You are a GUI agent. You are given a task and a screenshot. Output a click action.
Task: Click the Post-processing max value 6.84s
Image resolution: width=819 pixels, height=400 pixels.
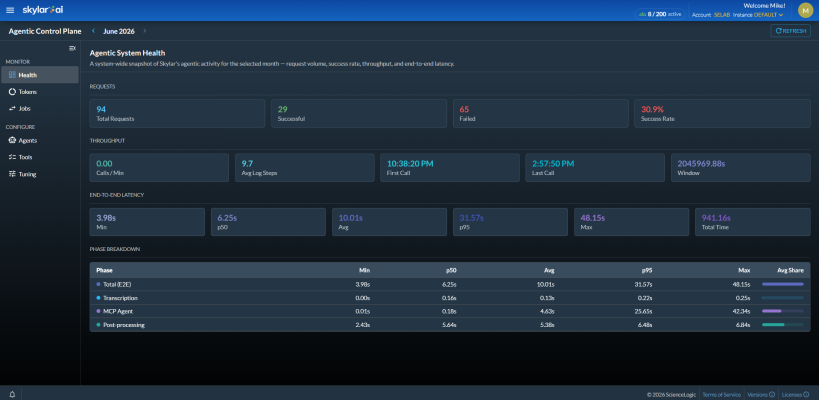point(743,325)
